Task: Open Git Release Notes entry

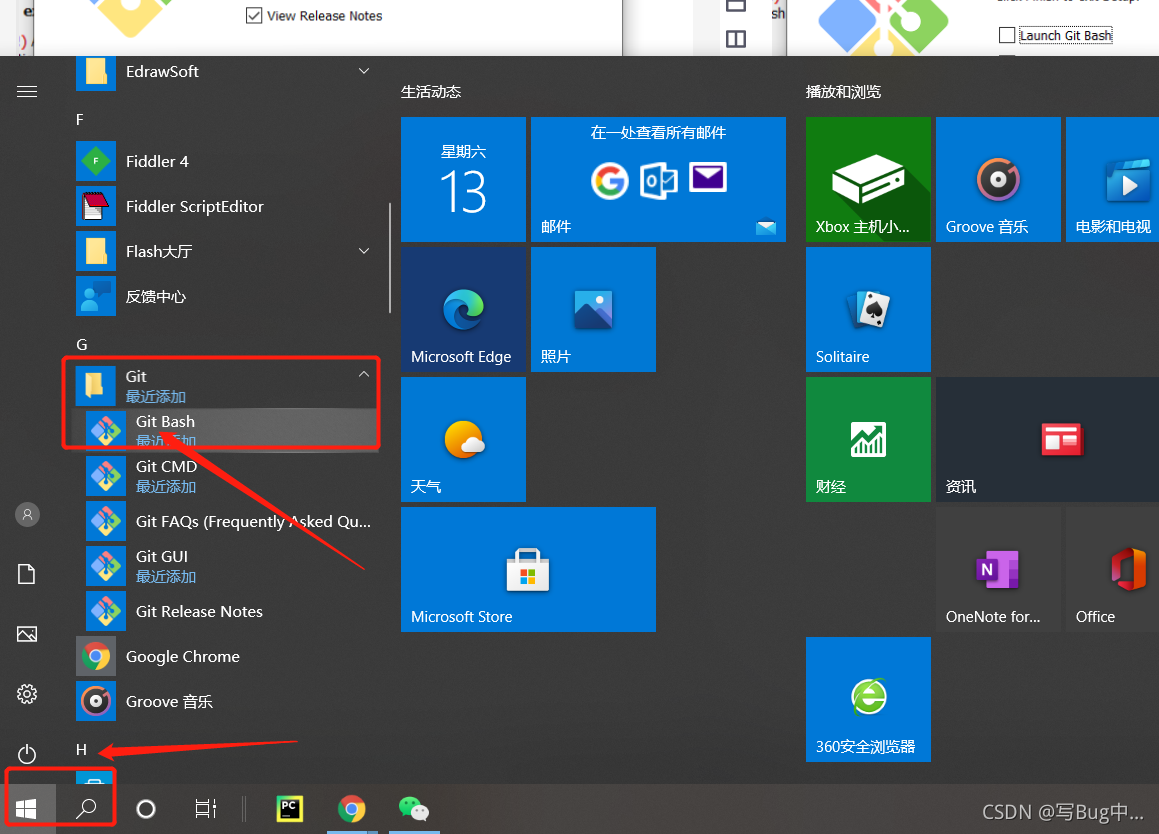Action: (x=227, y=611)
